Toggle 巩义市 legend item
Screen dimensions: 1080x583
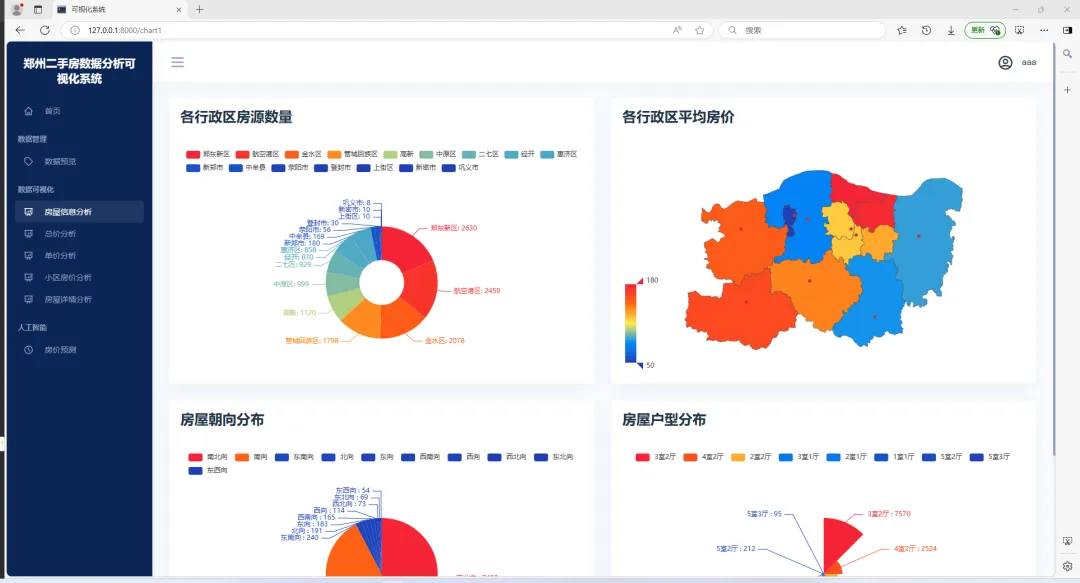click(460, 167)
